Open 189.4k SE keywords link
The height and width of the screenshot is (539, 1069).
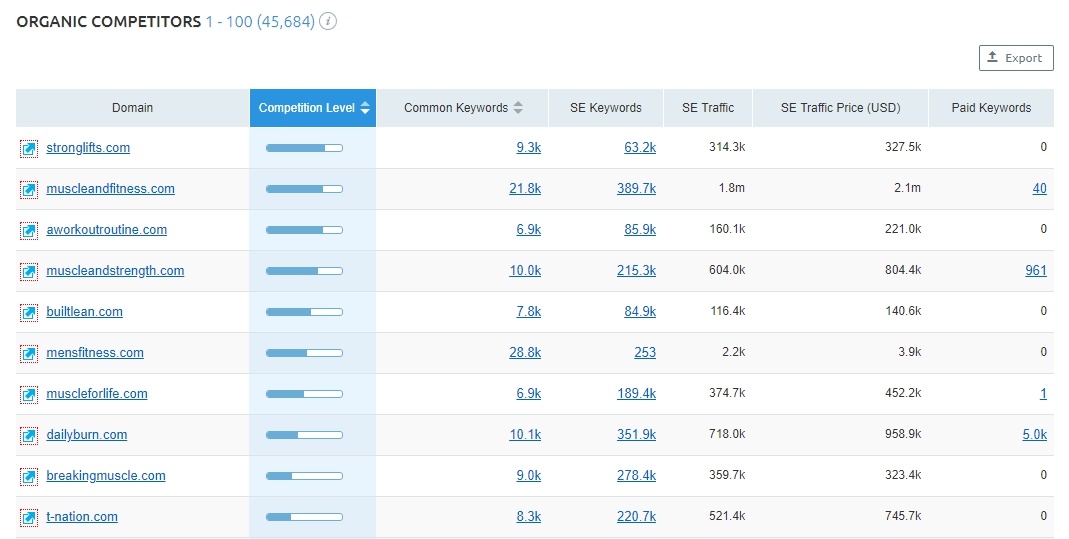[637, 393]
